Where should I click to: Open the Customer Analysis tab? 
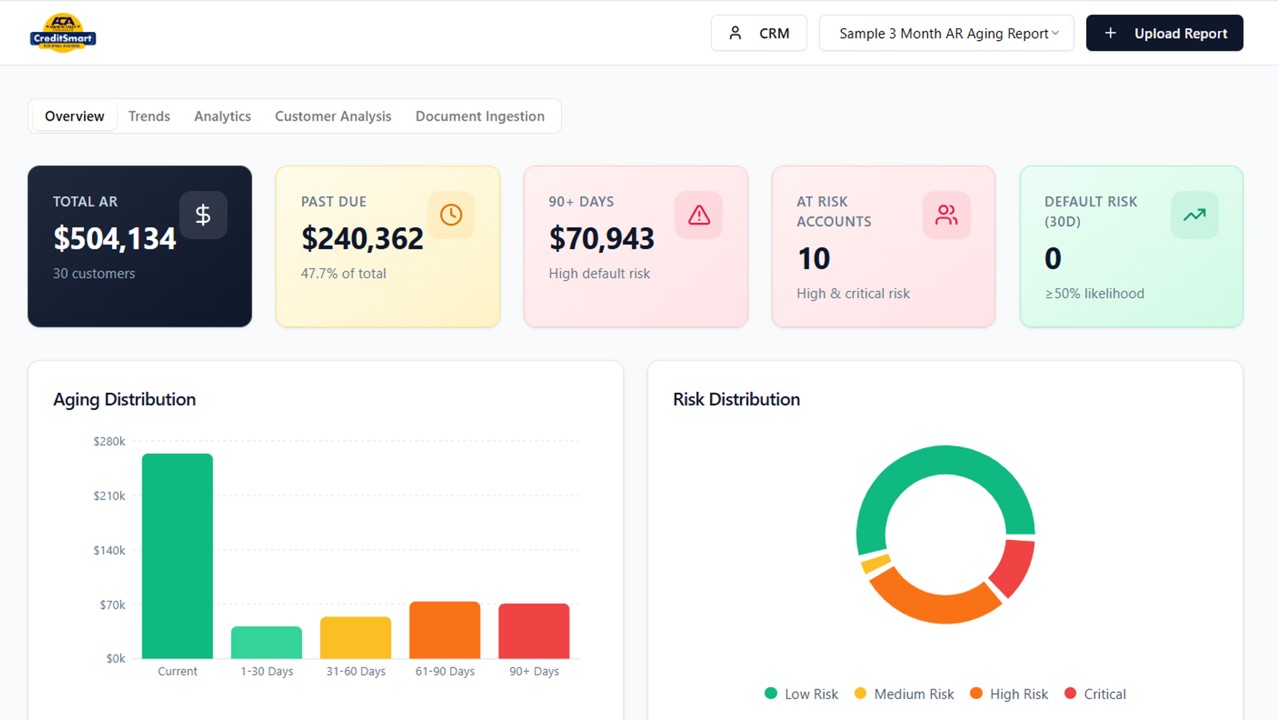point(333,116)
